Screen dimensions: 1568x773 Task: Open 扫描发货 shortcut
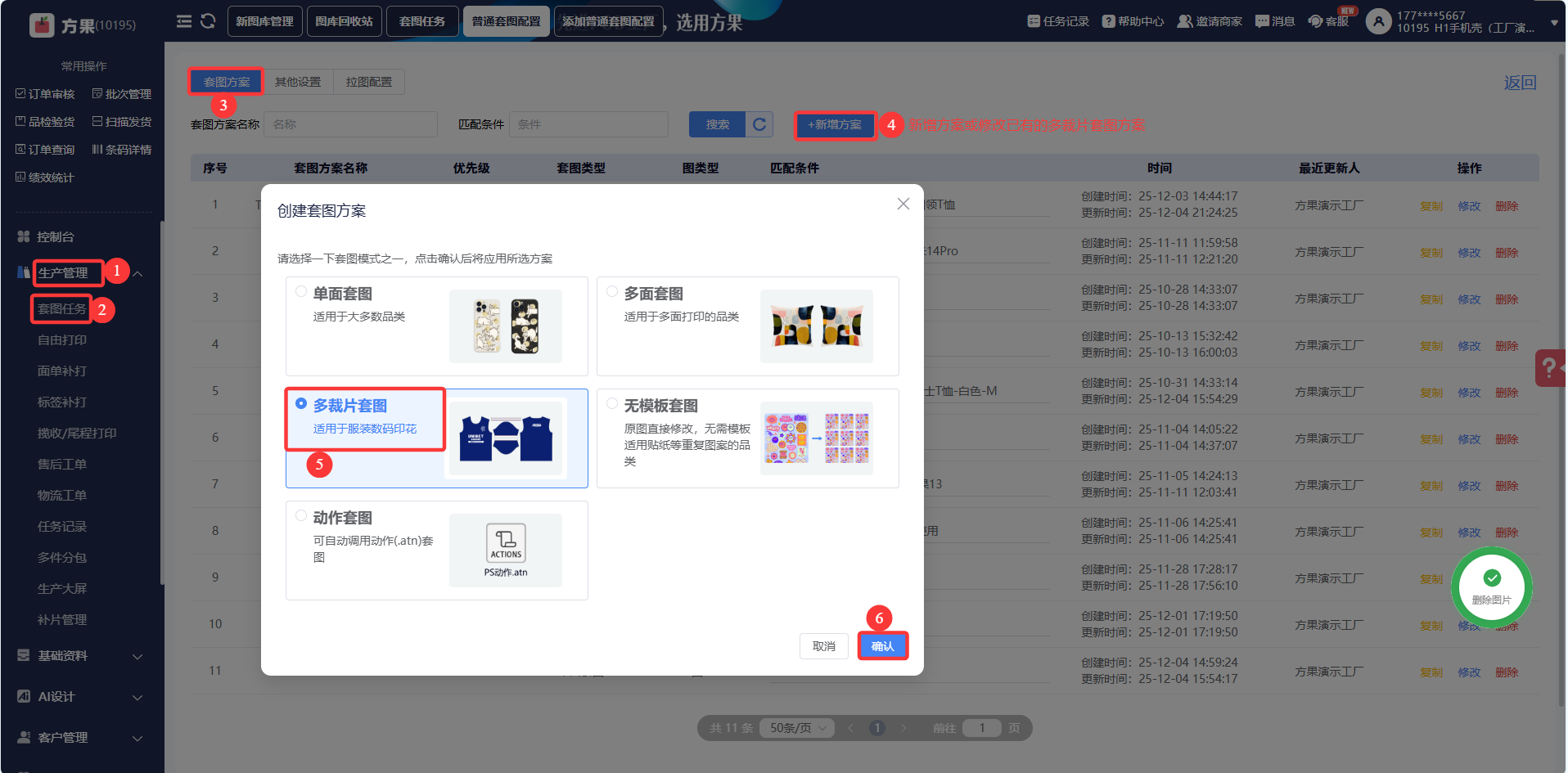pos(122,122)
